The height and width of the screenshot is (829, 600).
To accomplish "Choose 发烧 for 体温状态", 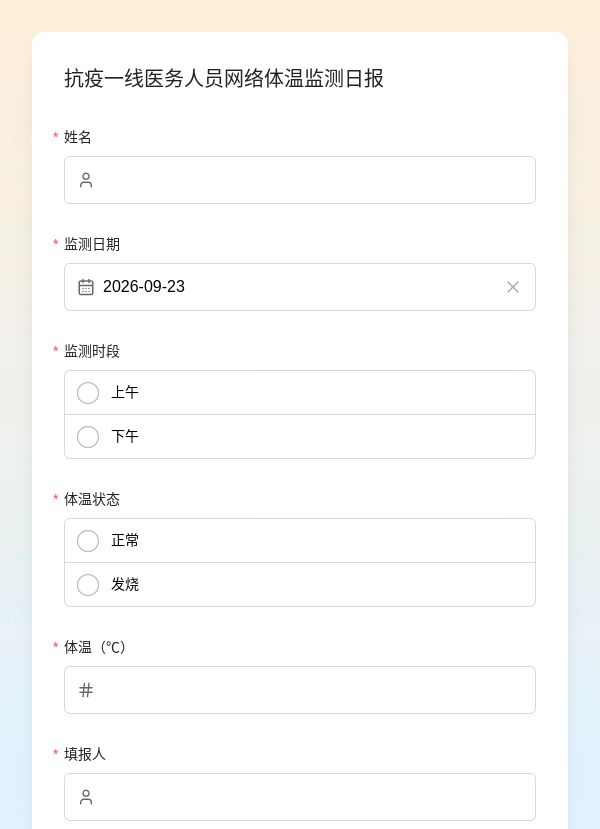I will click(300, 585).
